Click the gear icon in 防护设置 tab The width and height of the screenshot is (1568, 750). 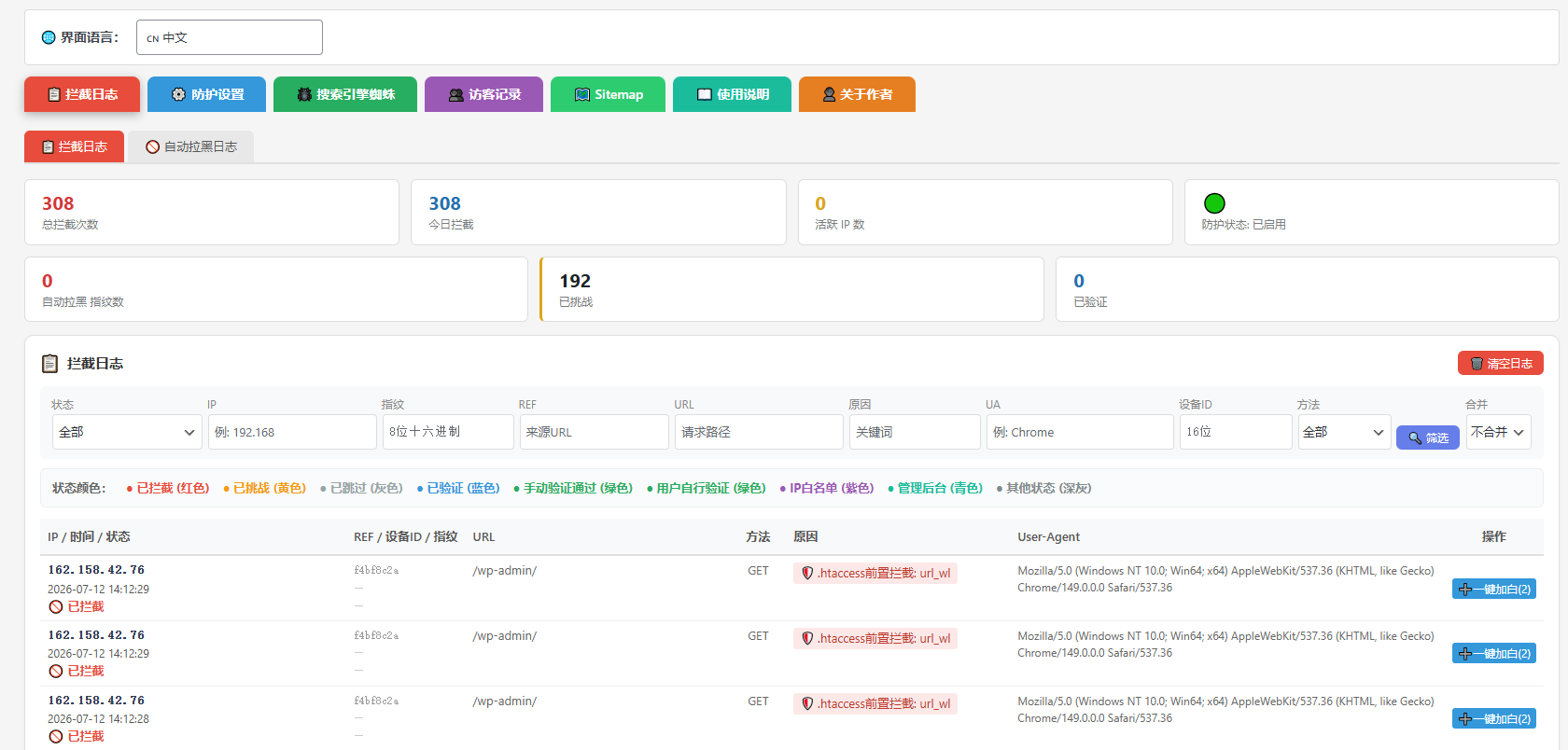pos(178,94)
